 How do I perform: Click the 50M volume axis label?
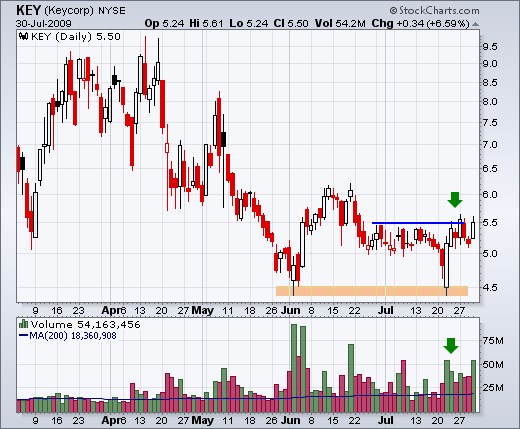click(x=493, y=365)
